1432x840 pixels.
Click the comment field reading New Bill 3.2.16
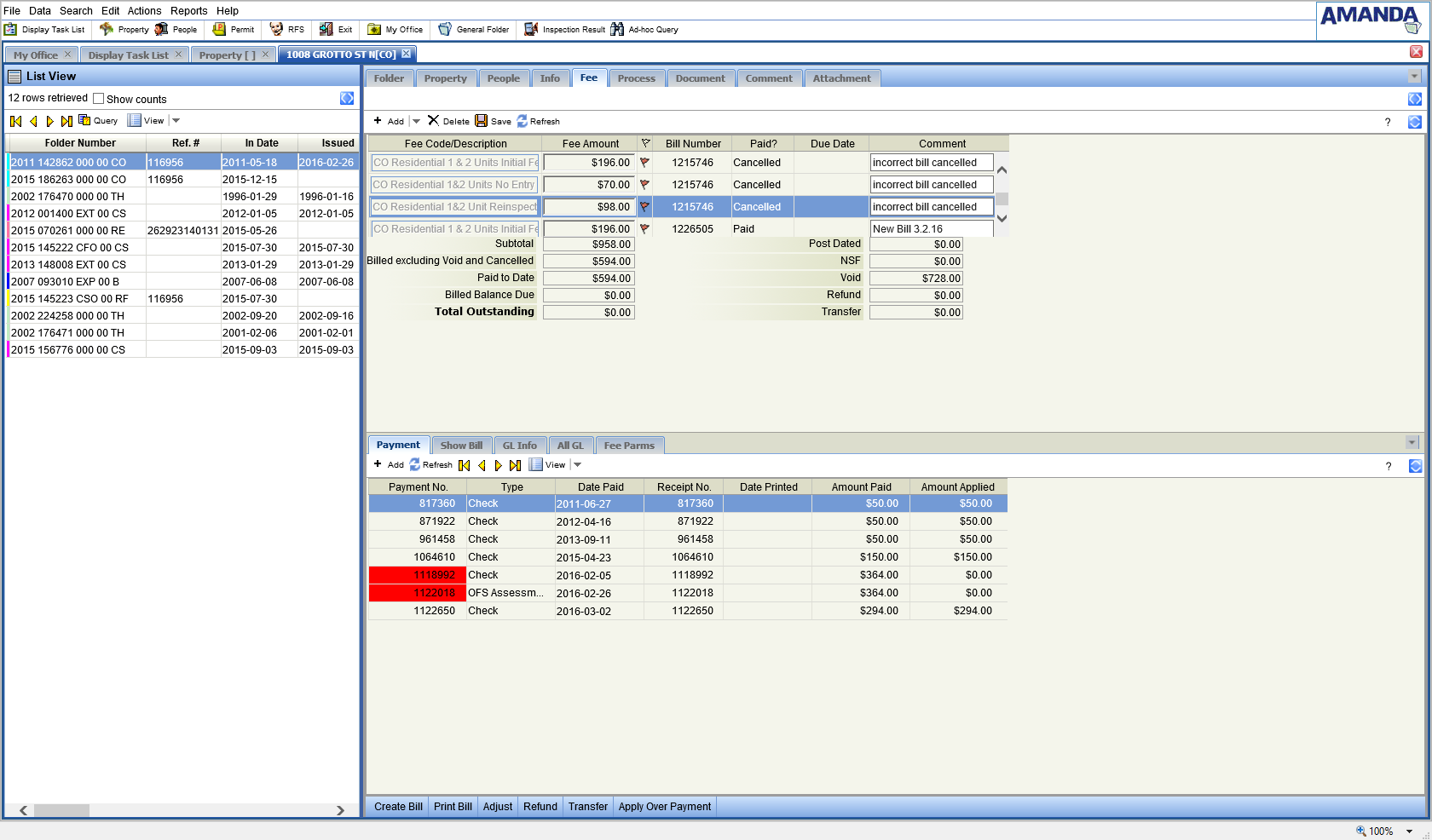[931, 229]
